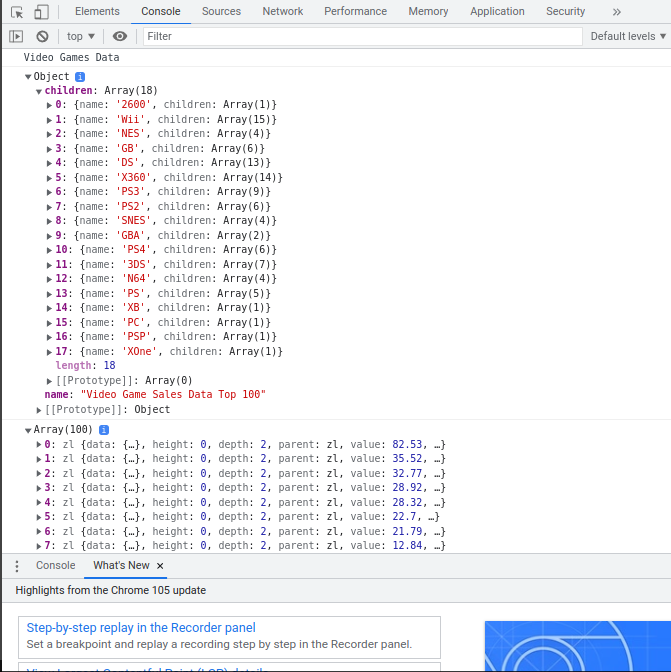Expand the [[Prototype]]: Object node
This screenshot has width=671, height=672.
tap(39, 410)
